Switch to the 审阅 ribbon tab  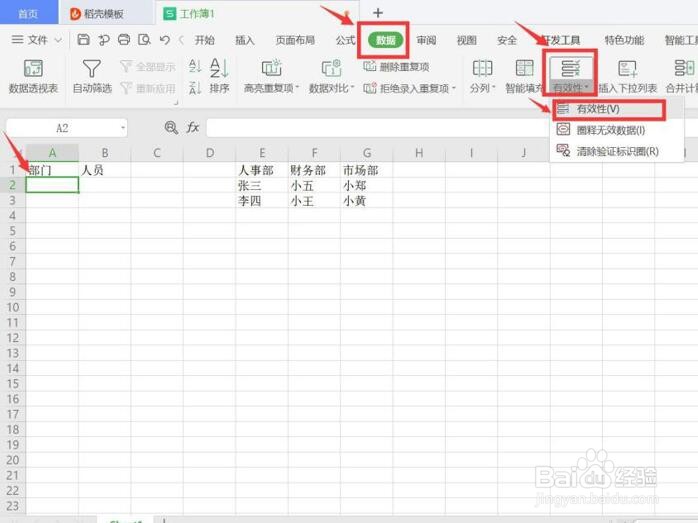point(426,40)
